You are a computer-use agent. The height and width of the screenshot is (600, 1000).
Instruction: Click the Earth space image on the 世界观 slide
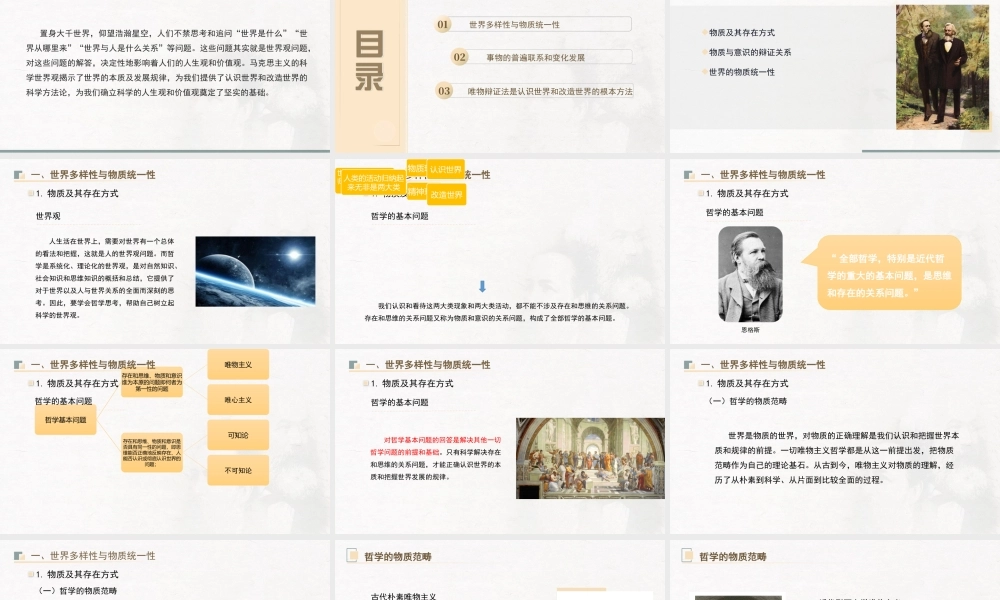256,273
